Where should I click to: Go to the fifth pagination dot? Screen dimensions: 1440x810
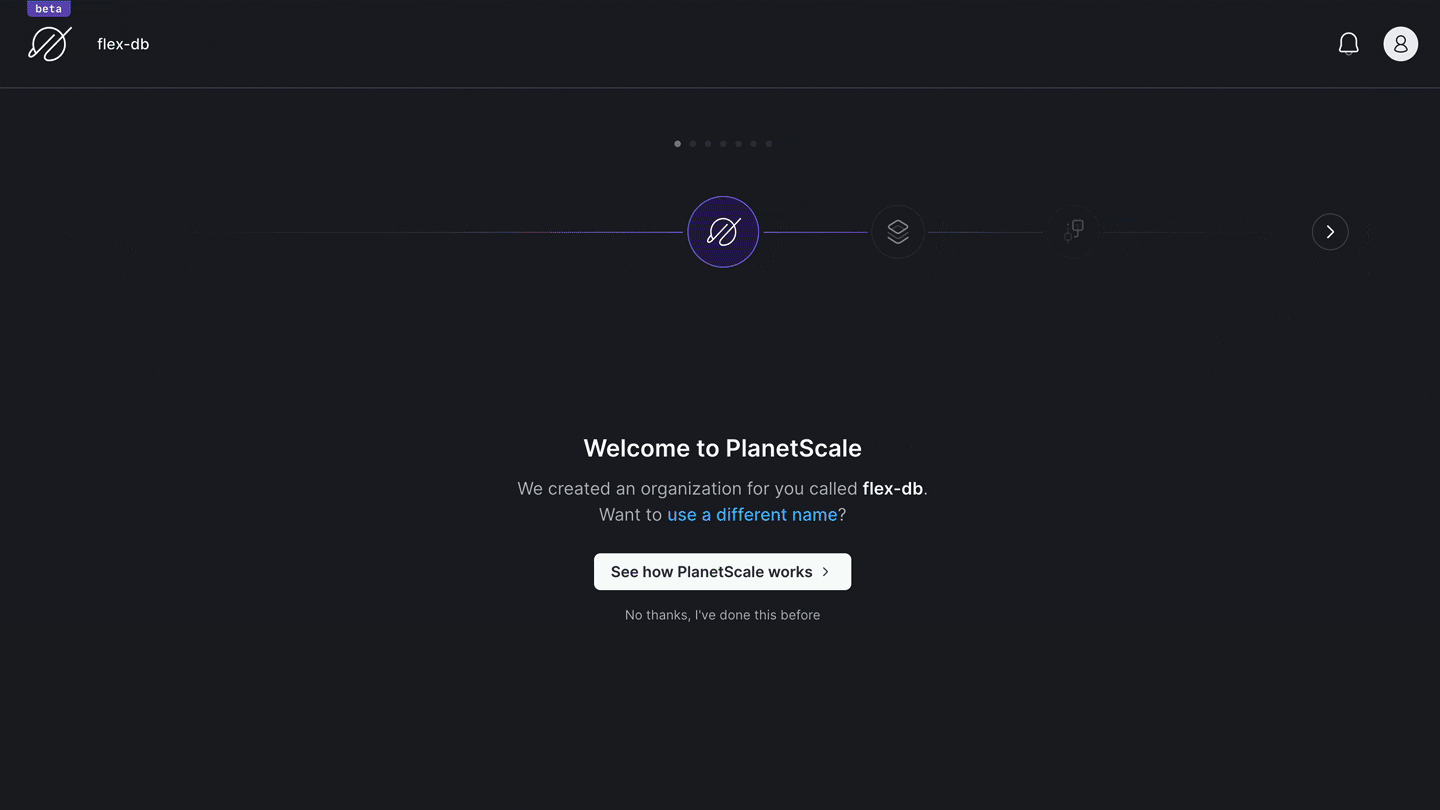(x=738, y=144)
